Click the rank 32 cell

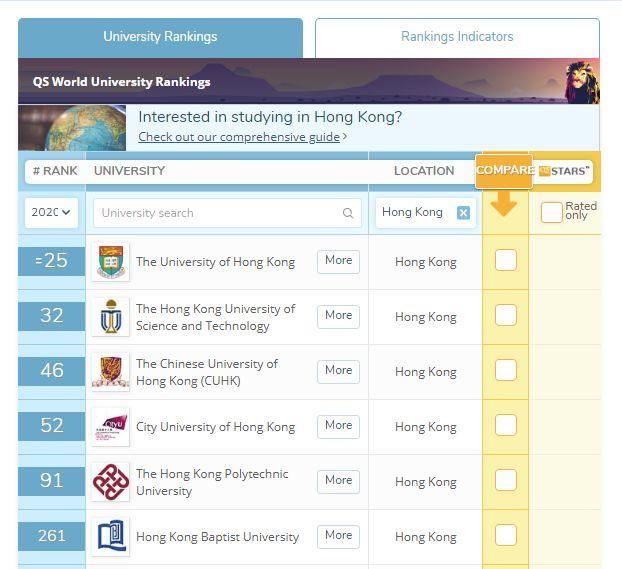point(52,316)
